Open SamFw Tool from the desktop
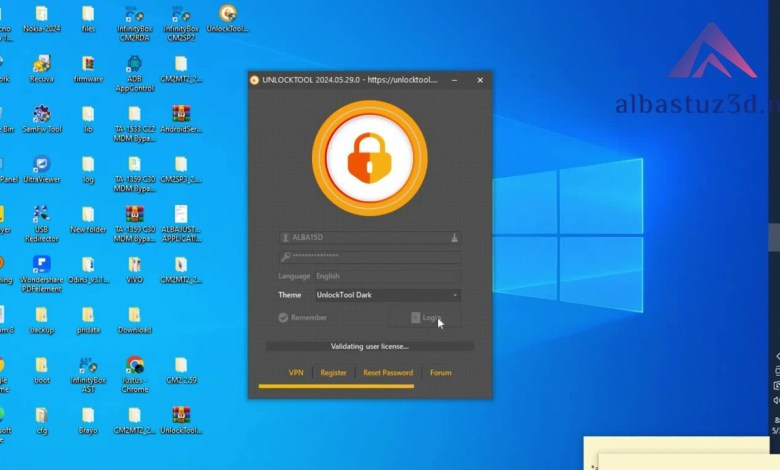The width and height of the screenshot is (780, 470). 42,119
